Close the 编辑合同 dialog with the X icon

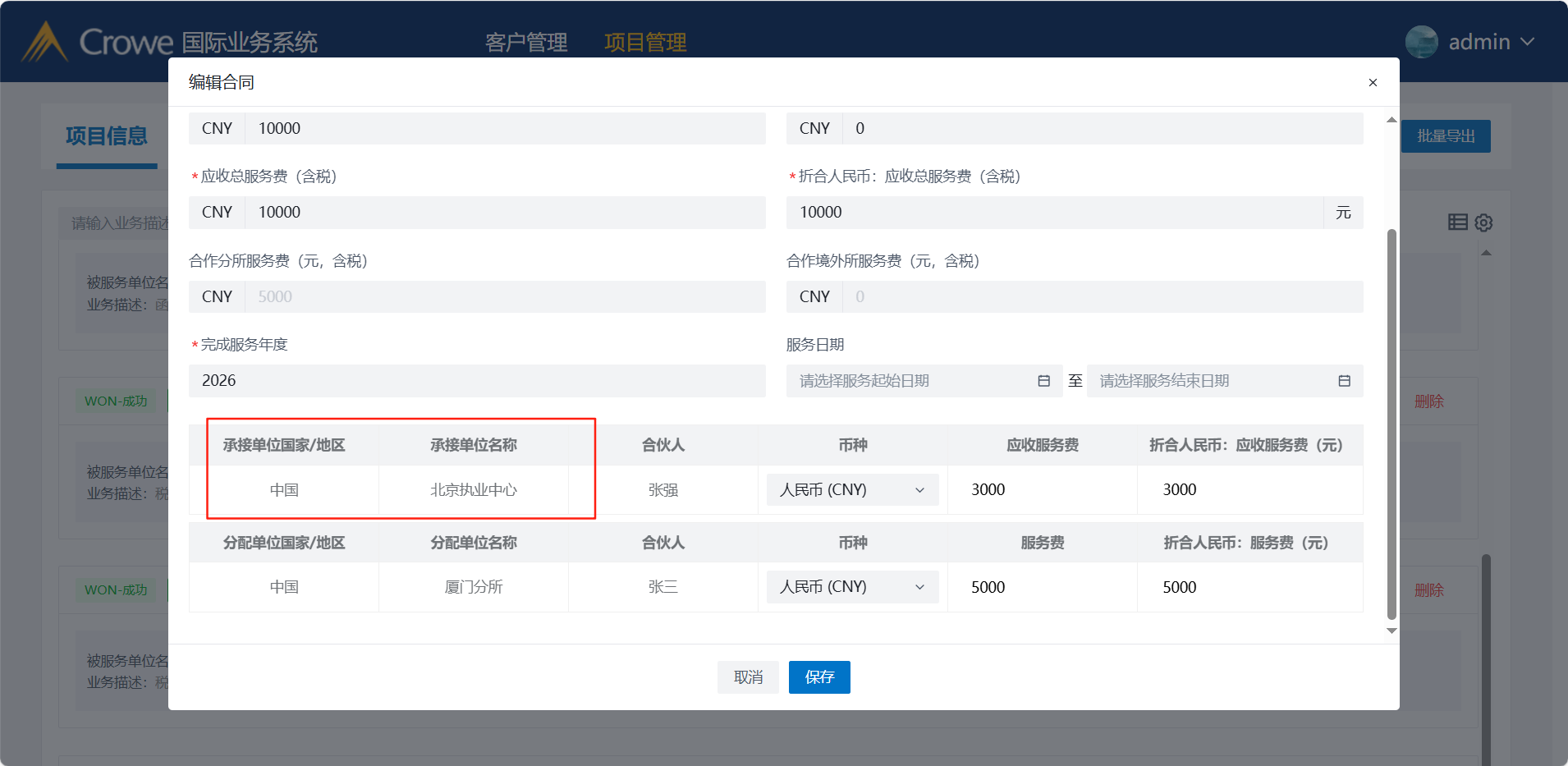pyautogui.click(x=1373, y=82)
